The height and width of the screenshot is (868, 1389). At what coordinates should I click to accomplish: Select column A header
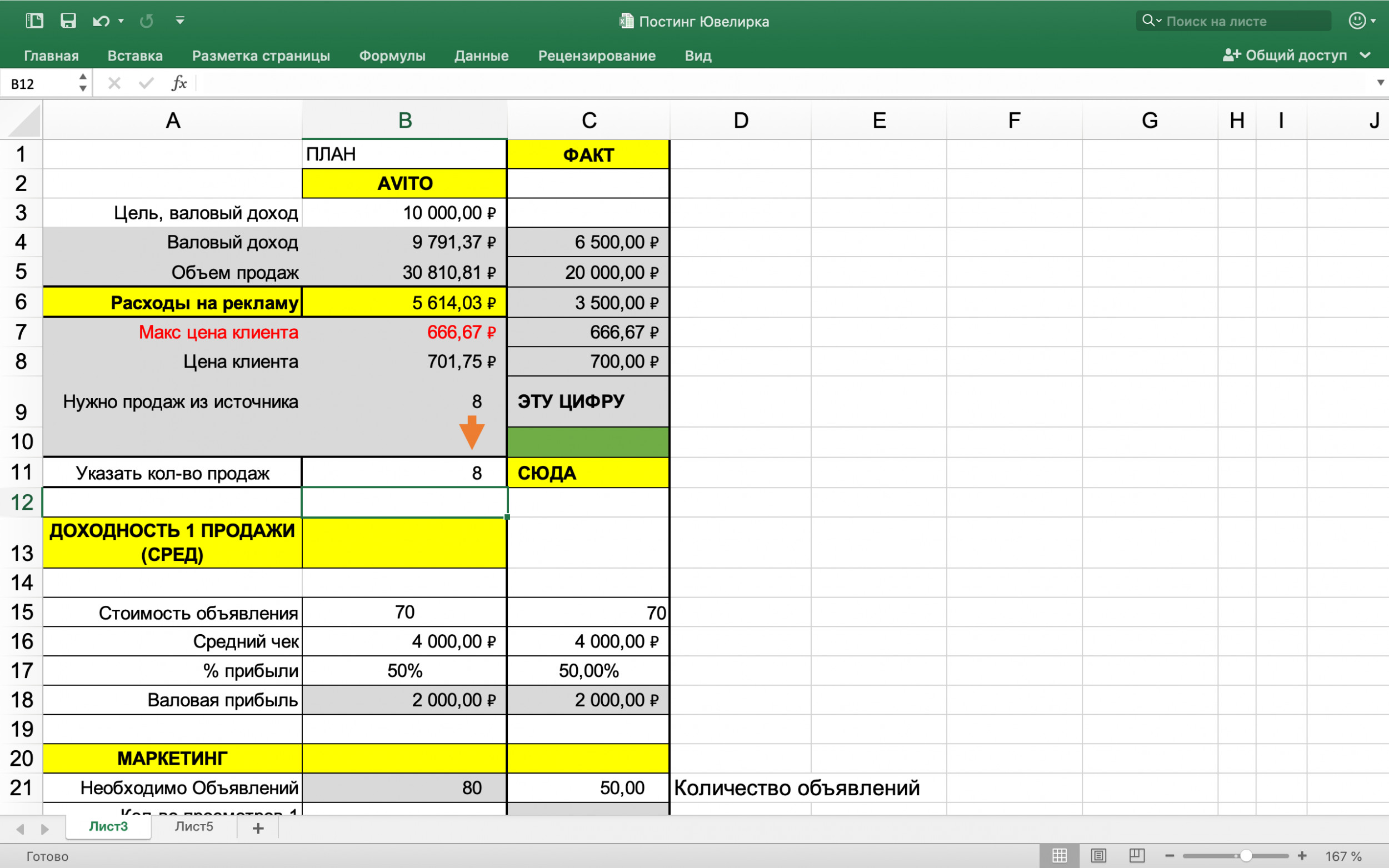click(x=172, y=120)
